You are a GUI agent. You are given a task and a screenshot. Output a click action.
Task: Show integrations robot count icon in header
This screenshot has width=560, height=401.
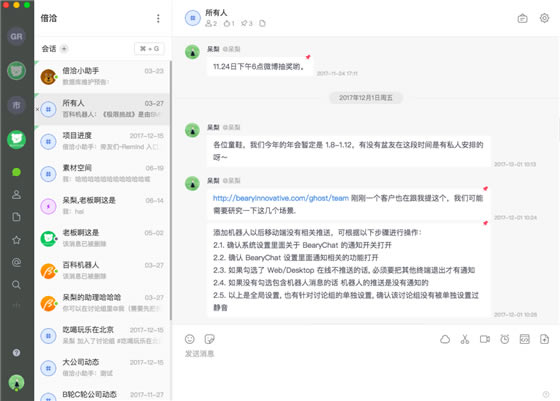point(229,24)
